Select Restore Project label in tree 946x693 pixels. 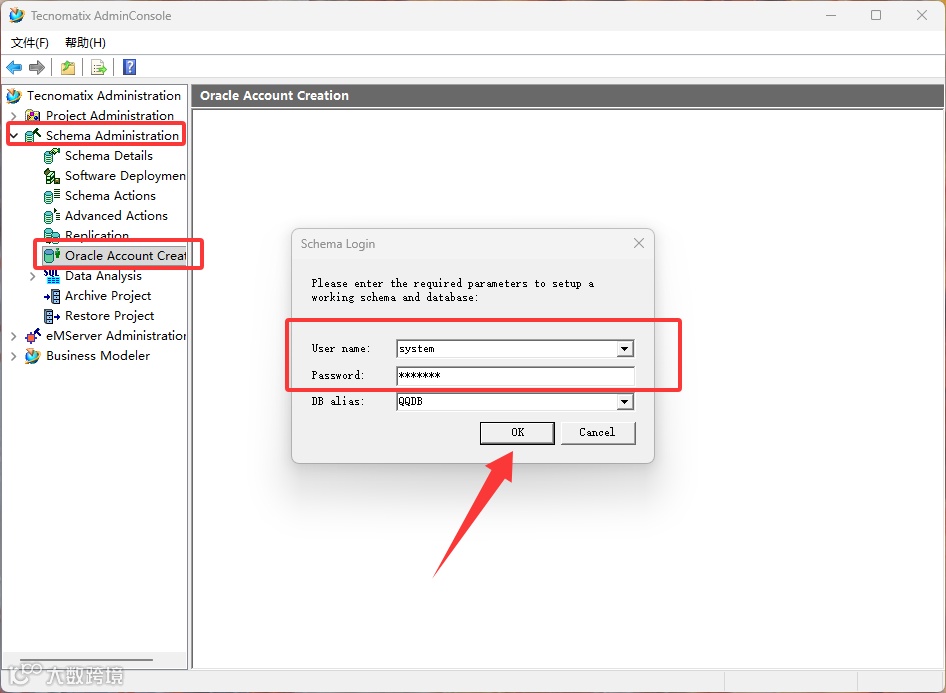pos(109,315)
